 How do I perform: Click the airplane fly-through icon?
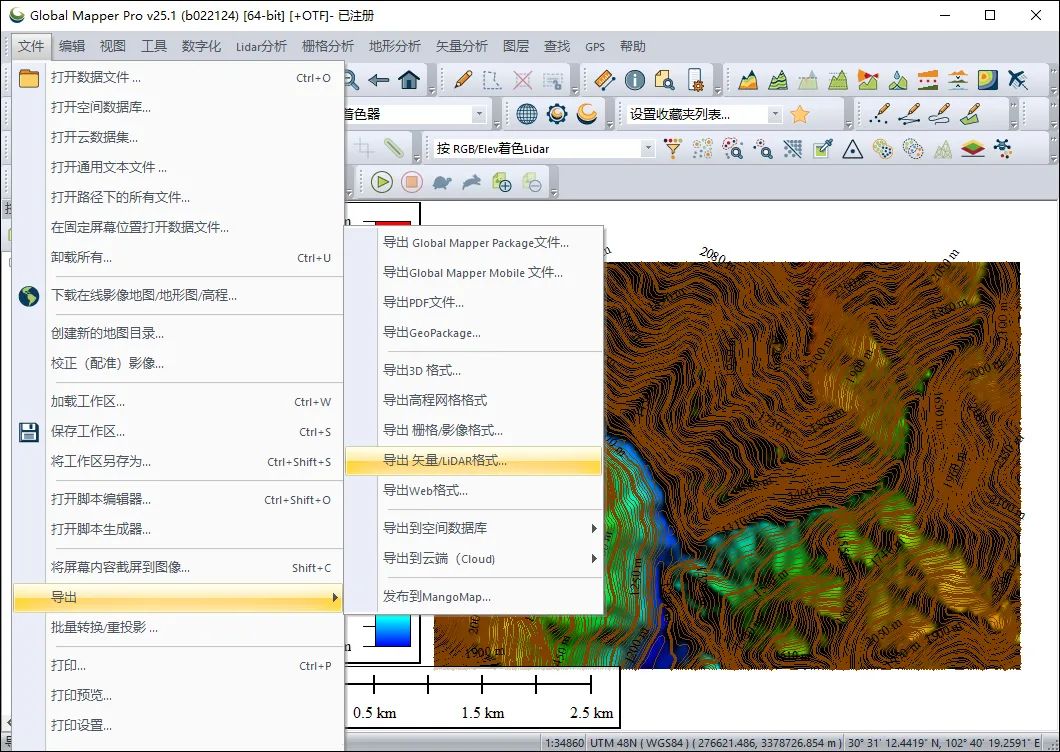click(1017, 80)
